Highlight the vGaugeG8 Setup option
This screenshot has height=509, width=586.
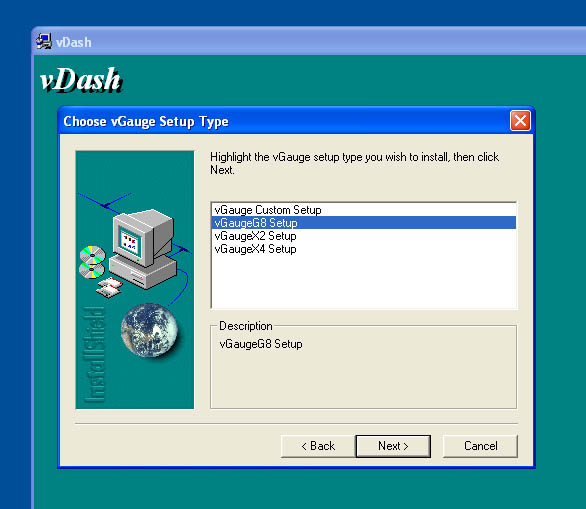[363, 223]
